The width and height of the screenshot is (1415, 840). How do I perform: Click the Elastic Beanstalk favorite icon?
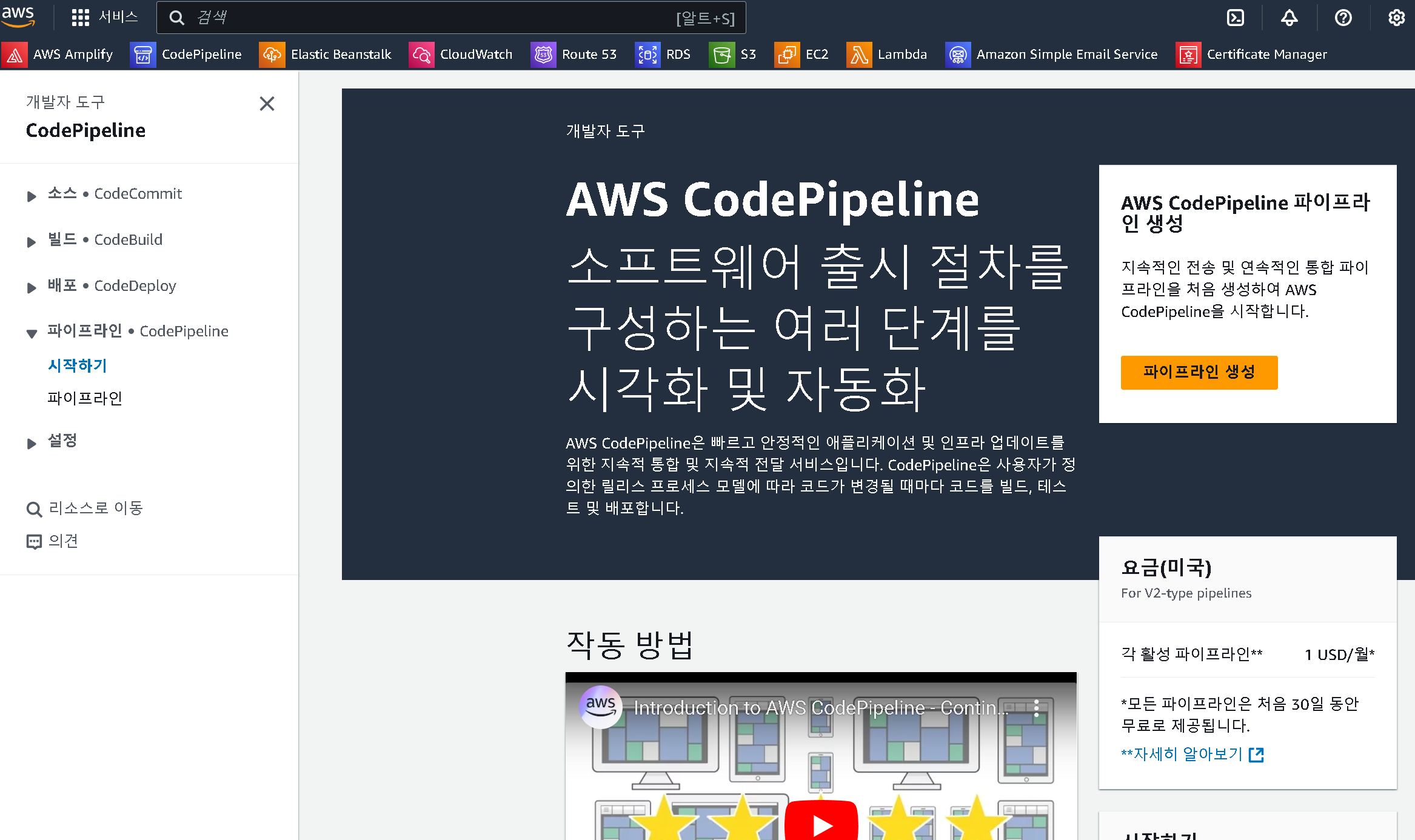click(272, 55)
